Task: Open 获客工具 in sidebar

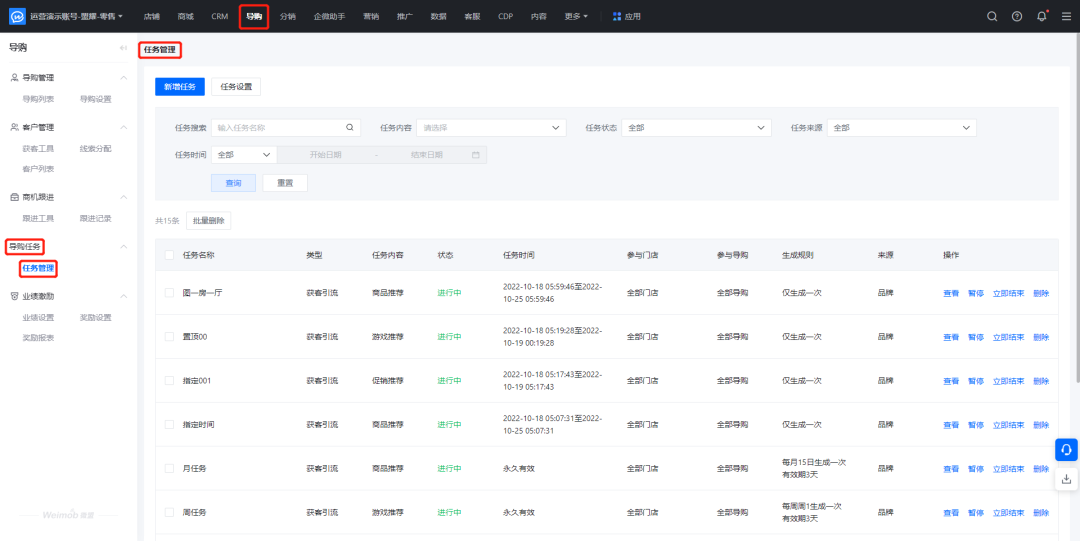Action: pyautogui.click(x=39, y=148)
